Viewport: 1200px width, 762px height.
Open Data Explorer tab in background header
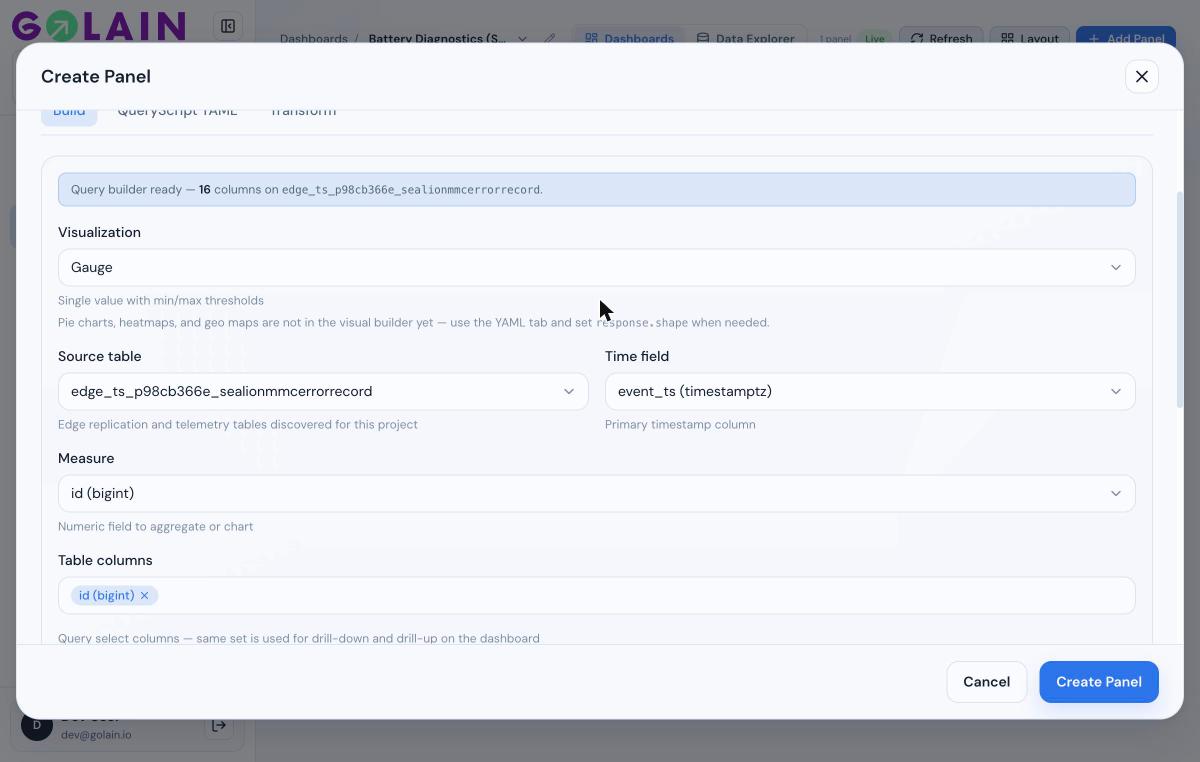click(745, 39)
